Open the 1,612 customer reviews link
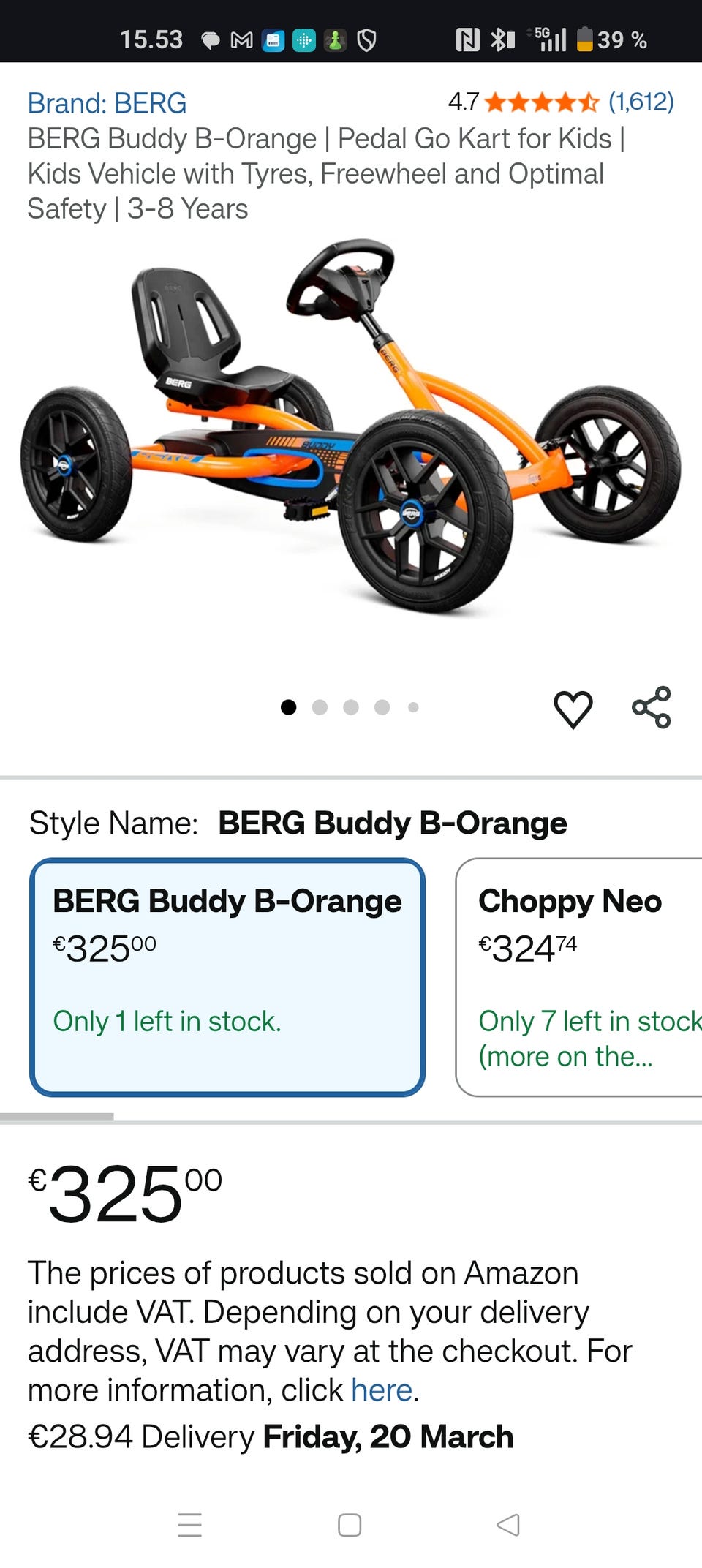This screenshot has width=702, height=1568. (x=641, y=102)
